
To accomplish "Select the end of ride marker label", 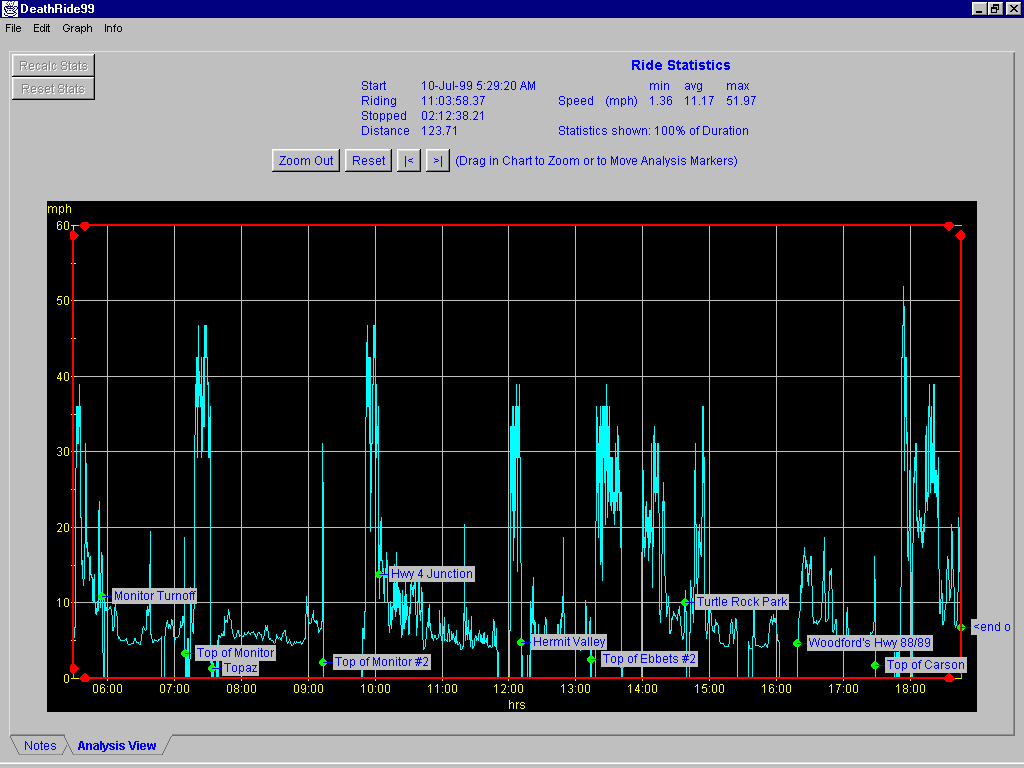I will 991,626.
